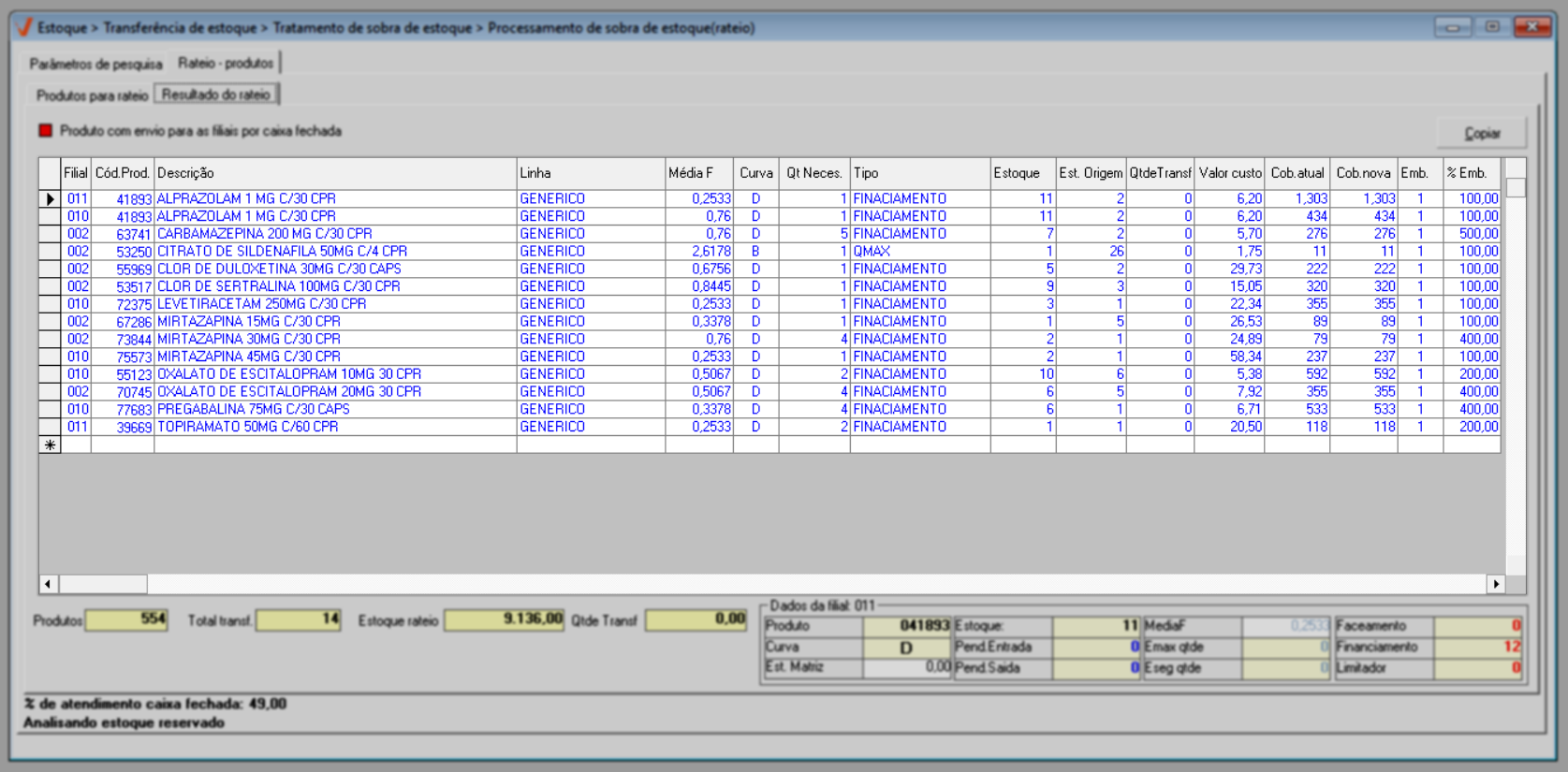The width and height of the screenshot is (1568, 772).
Task: Sort by the Descrição column header
Action: (x=334, y=173)
